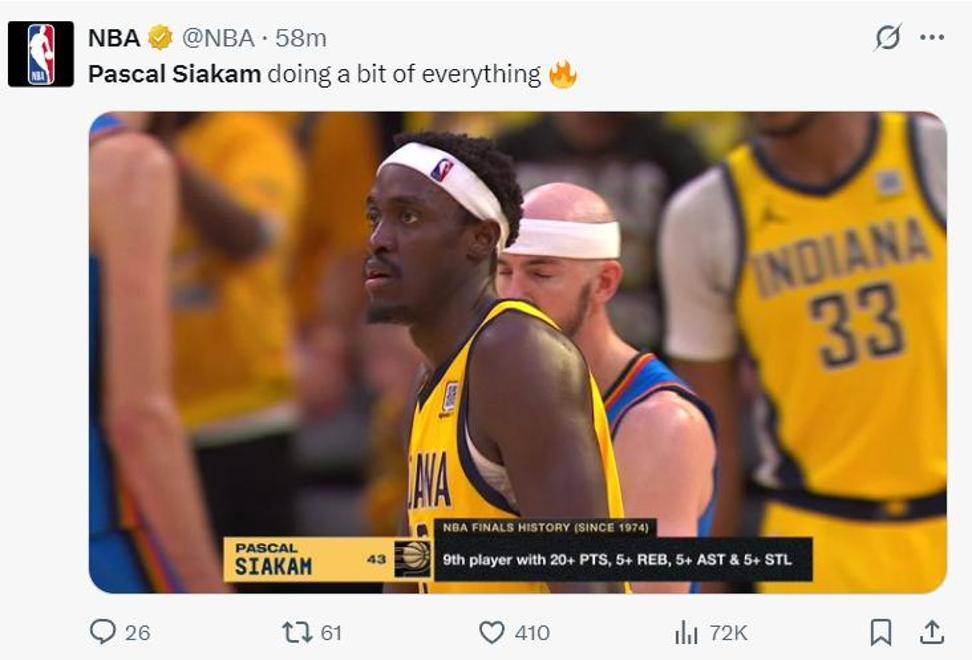The width and height of the screenshot is (972, 660).
Task: Open the Pascal Siakam video thumbnail
Action: click(x=517, y=351)
